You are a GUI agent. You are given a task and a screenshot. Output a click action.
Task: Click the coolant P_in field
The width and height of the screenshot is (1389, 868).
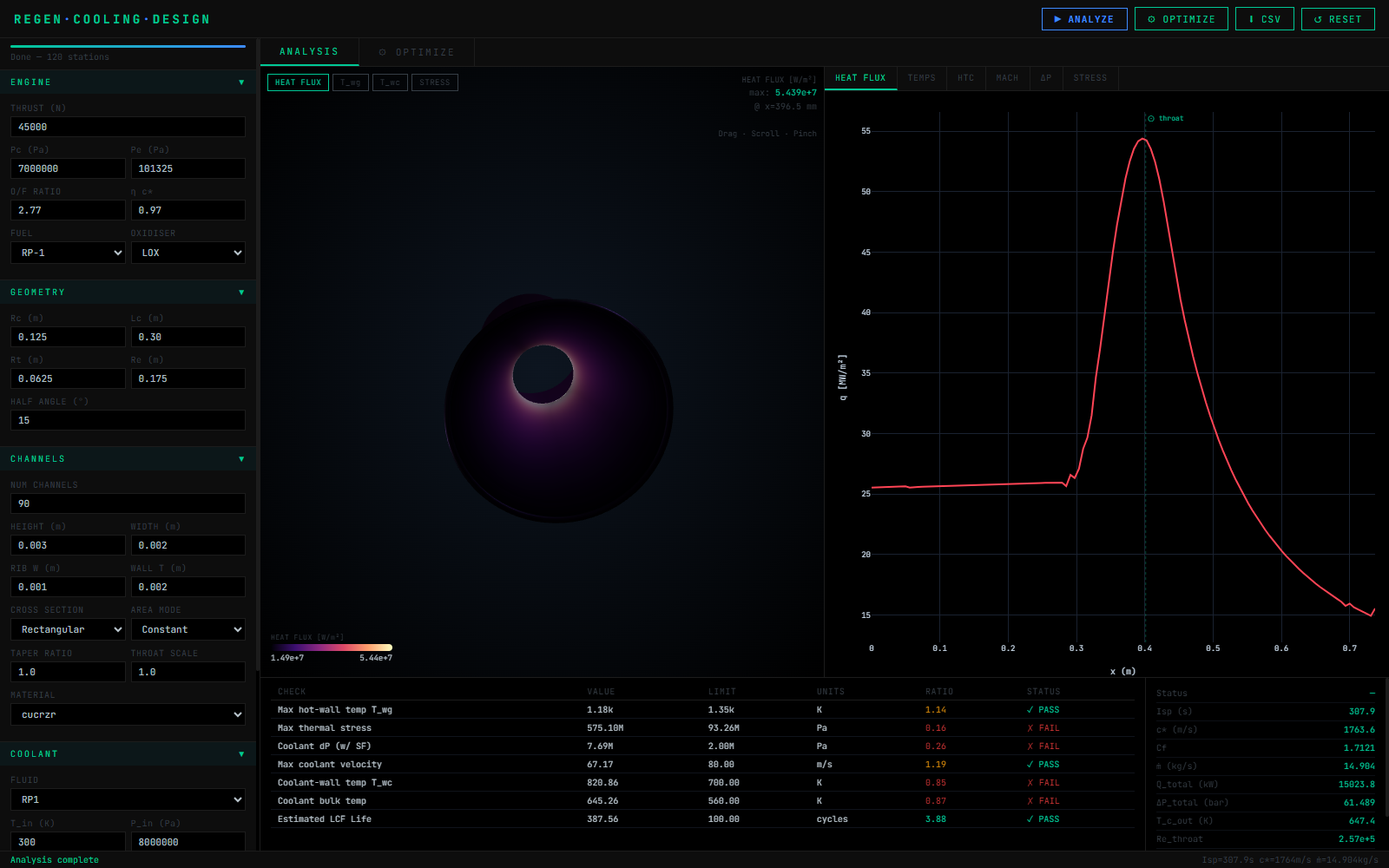(x=188, y=842)
